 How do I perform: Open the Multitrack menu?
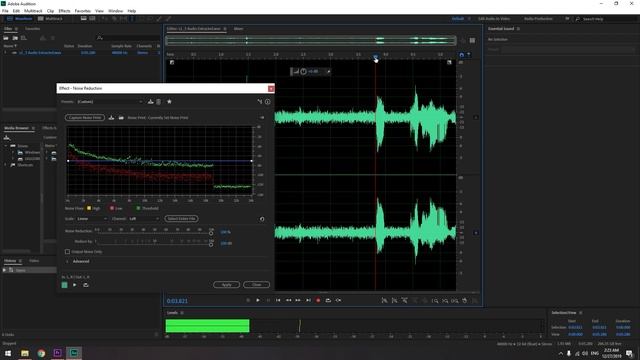tap(33, 11)
